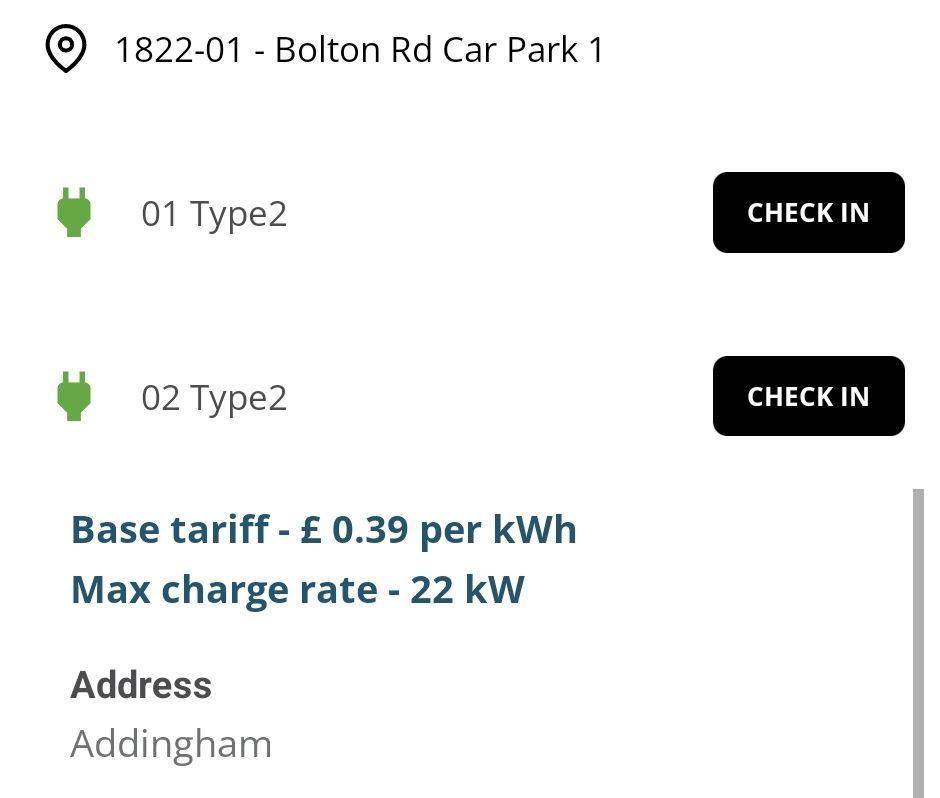The height and width of the screenshot is (798, 940).
Task: Open the Address section
Action: click(141, 685)
